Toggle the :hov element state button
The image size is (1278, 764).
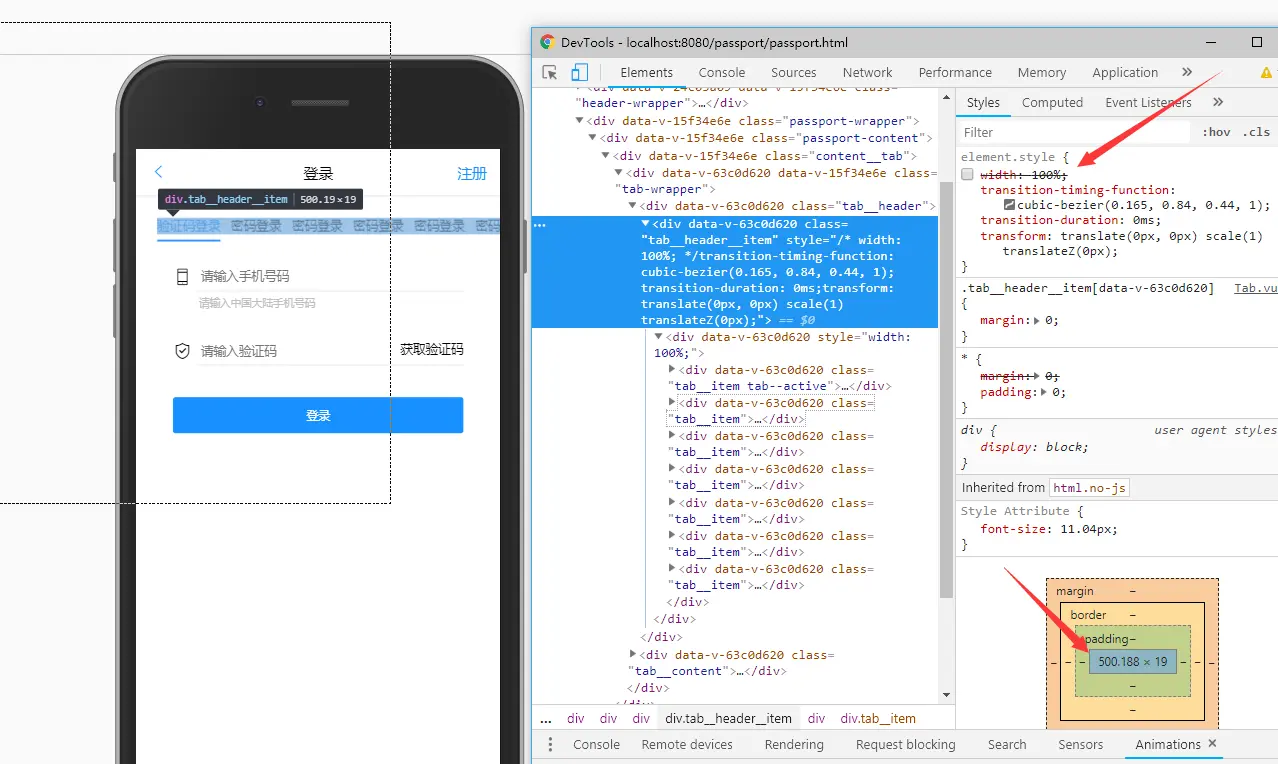(1216, 132)
